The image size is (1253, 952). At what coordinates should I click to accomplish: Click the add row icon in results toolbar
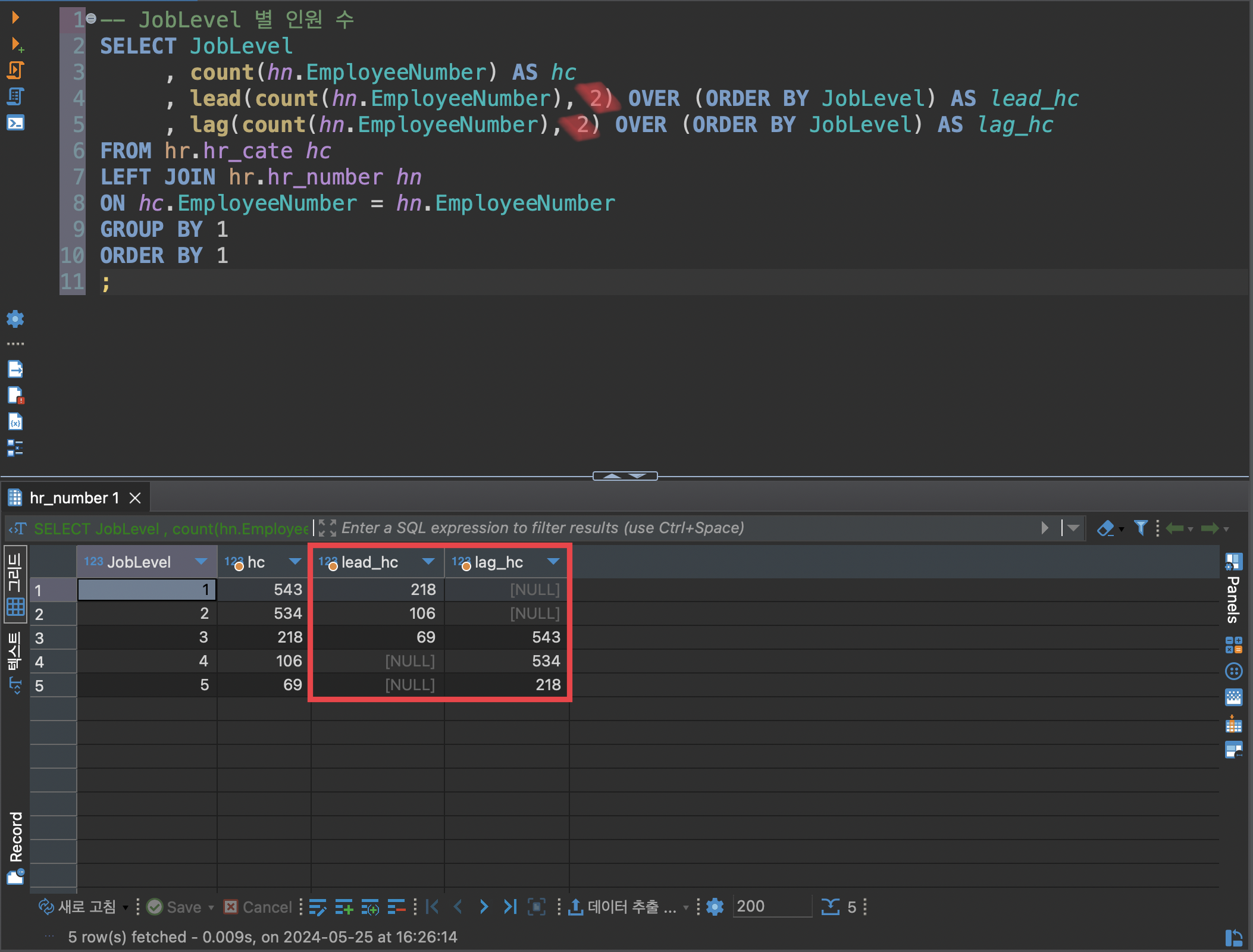pos(343,907)
